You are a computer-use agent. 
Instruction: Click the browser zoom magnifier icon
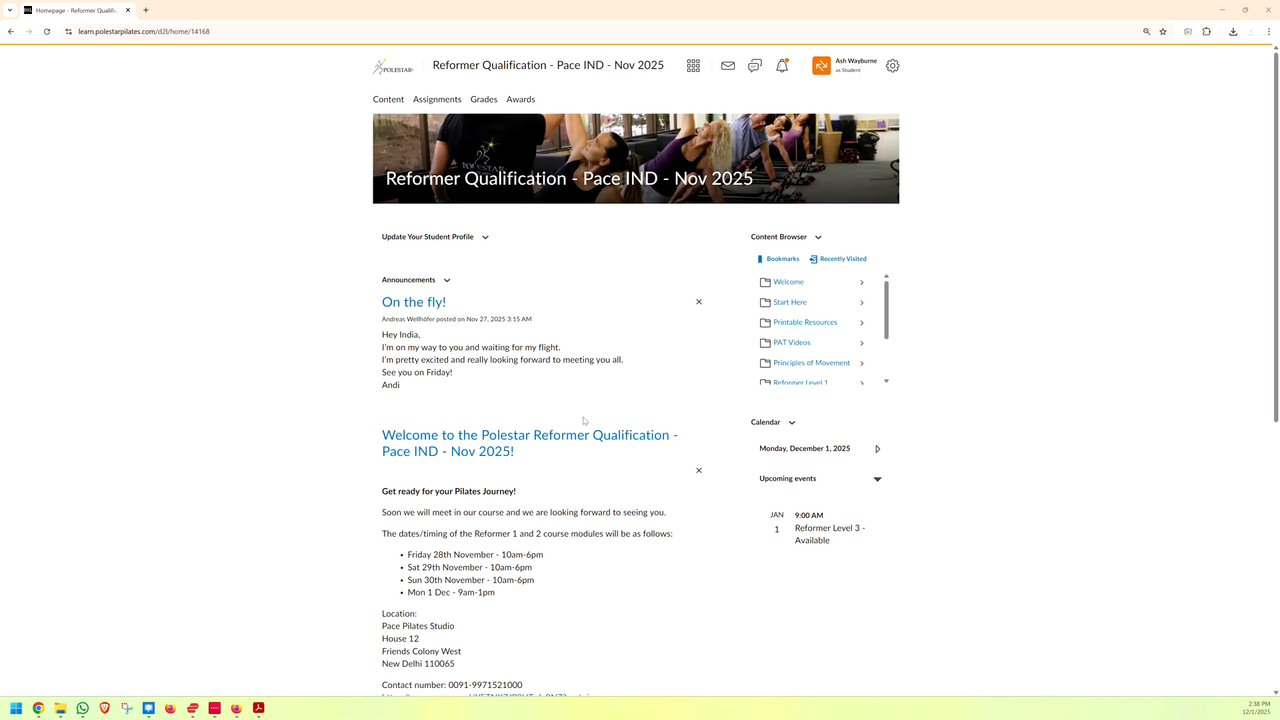coord(1147,31)
